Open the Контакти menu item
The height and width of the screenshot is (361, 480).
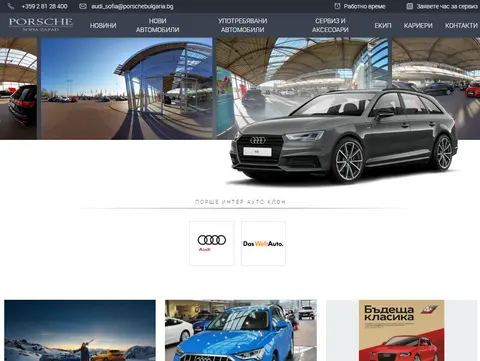pyautogui.click(x=461, y=25)
